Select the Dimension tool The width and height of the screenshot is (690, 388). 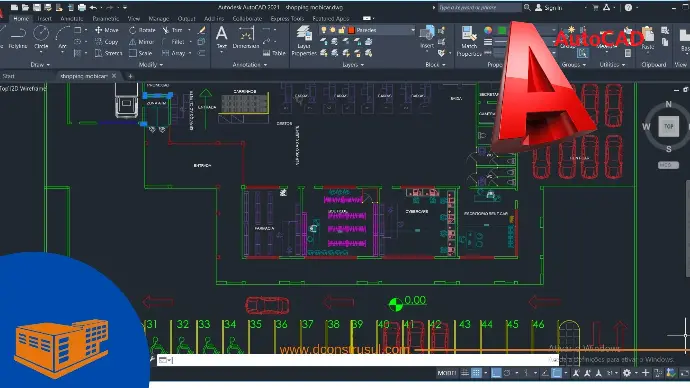(246, 37)
